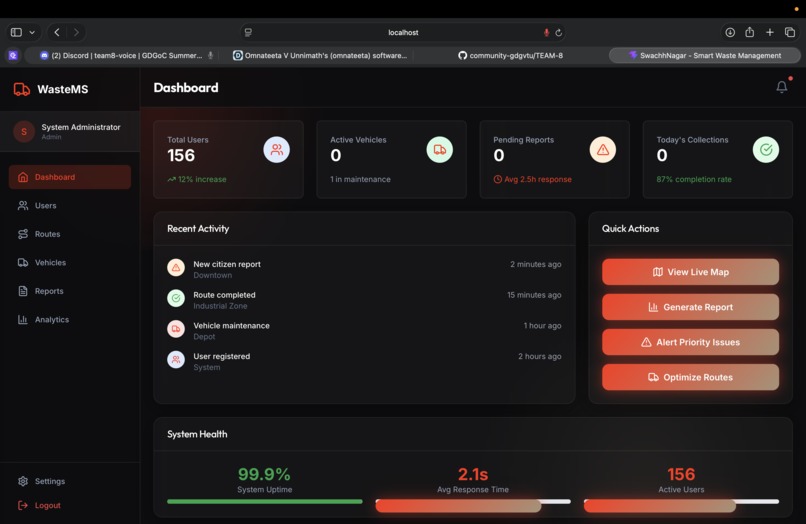Open the Dashboard sidebar item

pyautogui.click(x=70, y=177)
